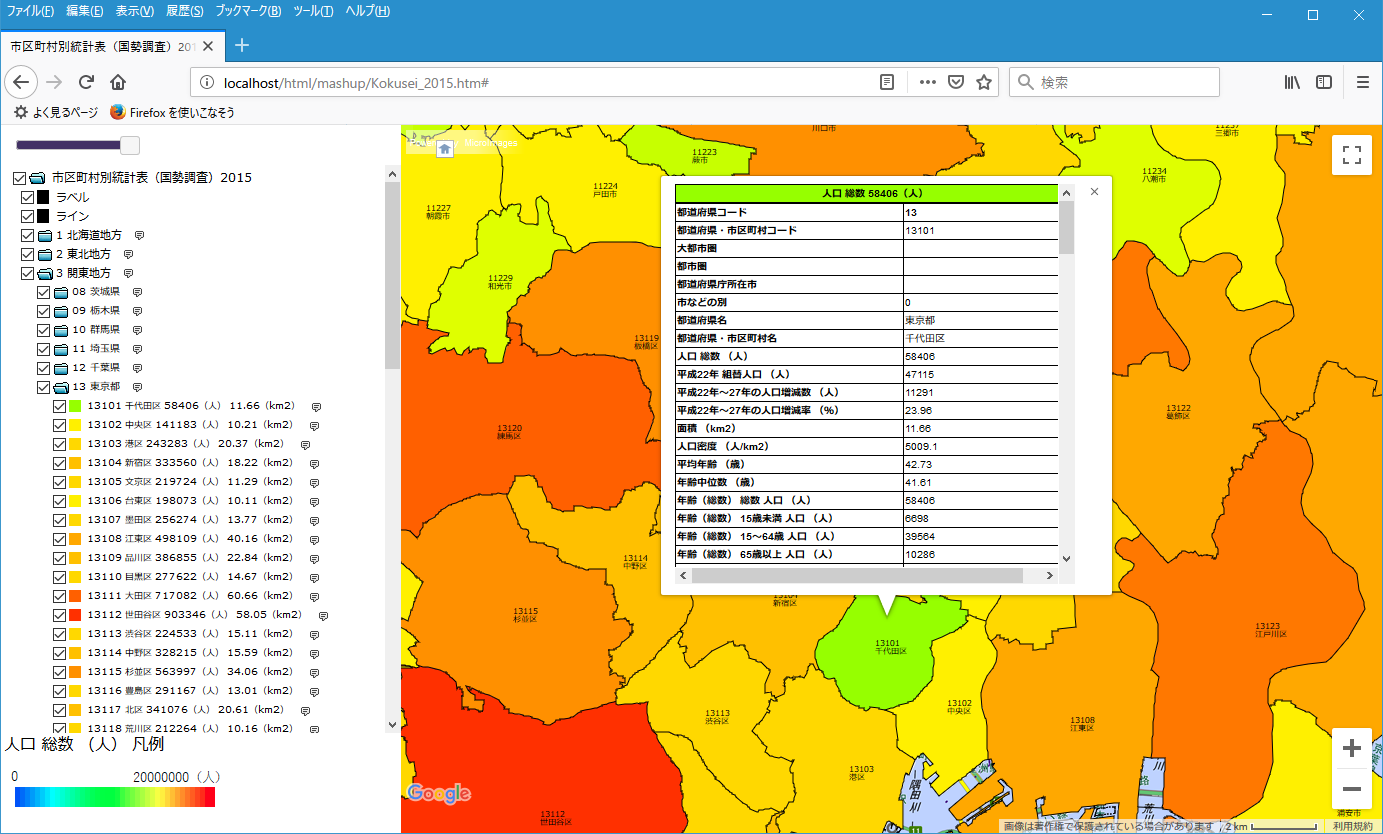Open the Firefox hamburger menu

click(1362, 82)
